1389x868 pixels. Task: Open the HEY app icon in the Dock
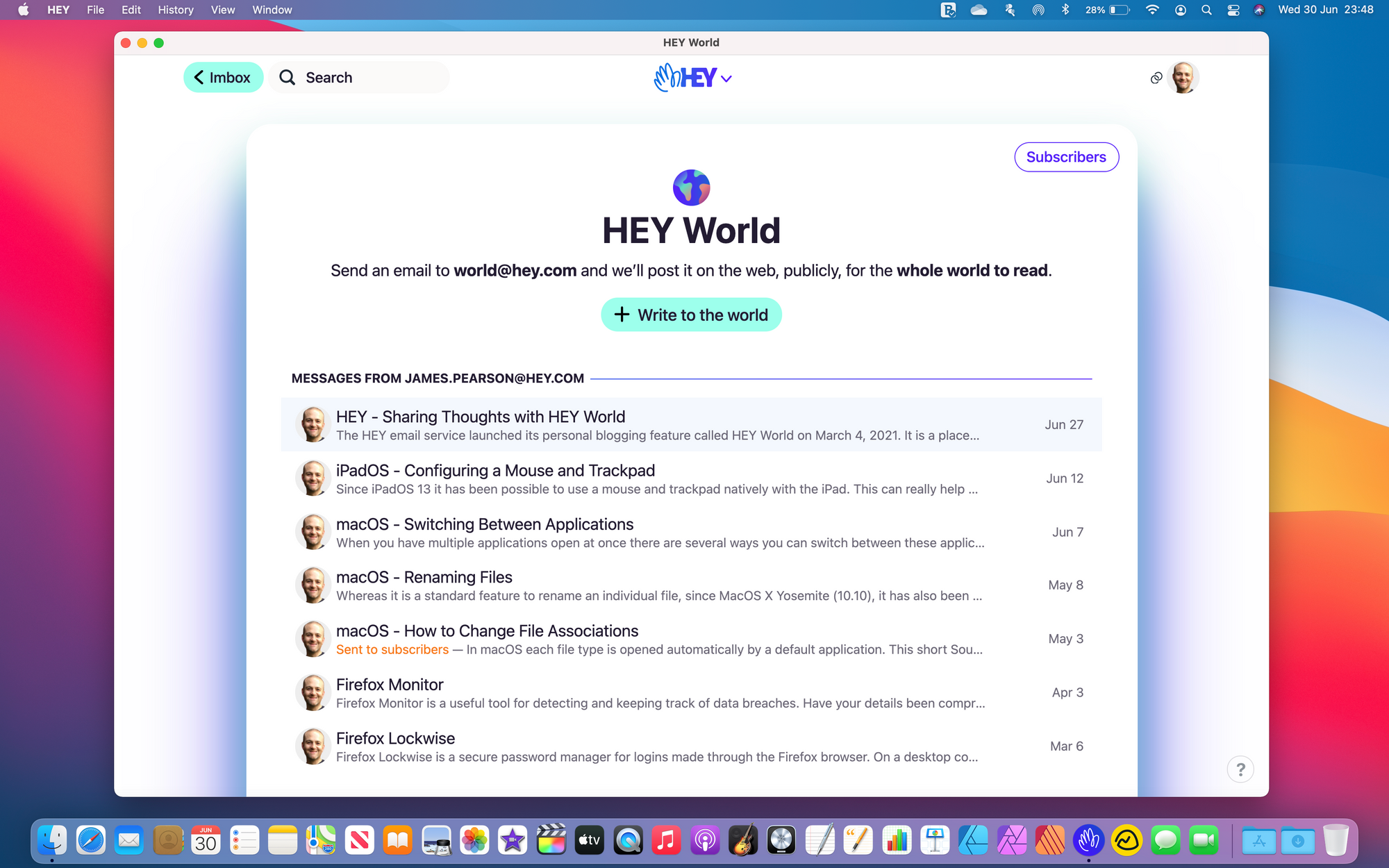[x=1089, y=840]
